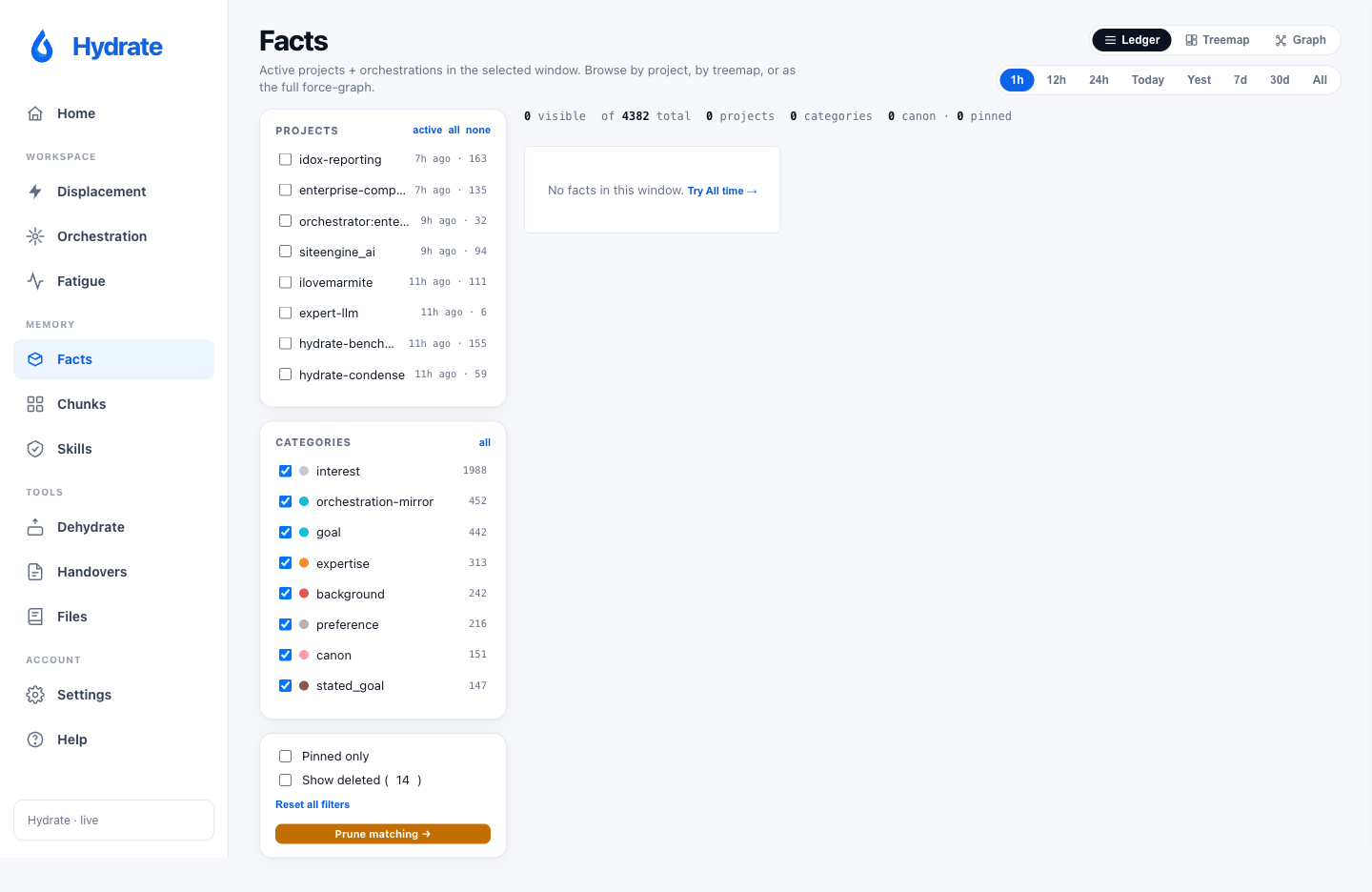The image size is (1372, 892).
Task: Uncheck the background category checkbox
Action: point(285,594)
